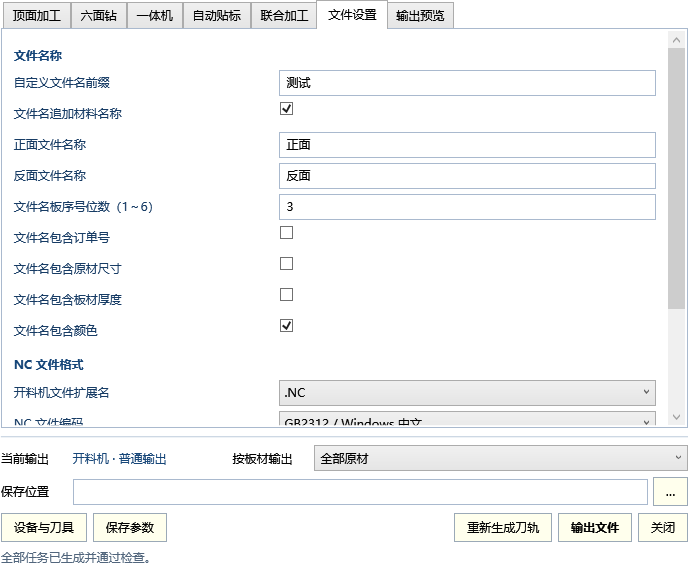Click the NC 文件格式 section heading
Image resolution: width=688 pixels, height=565 pixels.
pos(49,365)
